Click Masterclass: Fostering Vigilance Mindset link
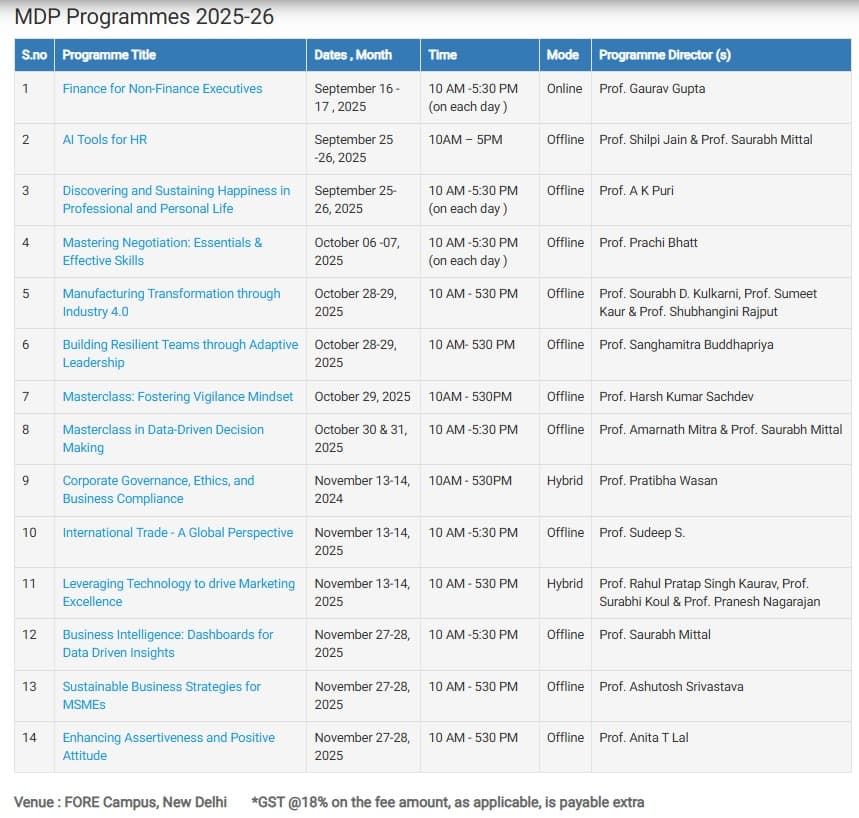Image resolution: width=859 pixels, height=818 pixels. coord(178,397)
